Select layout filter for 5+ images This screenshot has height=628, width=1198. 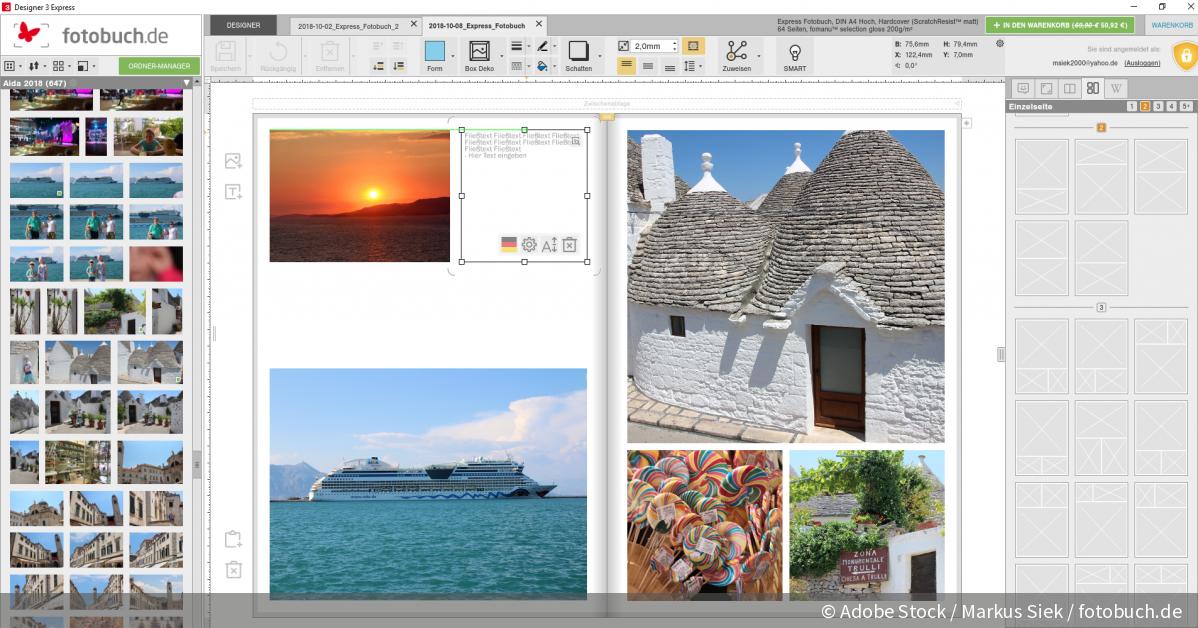coord(1186,107)
